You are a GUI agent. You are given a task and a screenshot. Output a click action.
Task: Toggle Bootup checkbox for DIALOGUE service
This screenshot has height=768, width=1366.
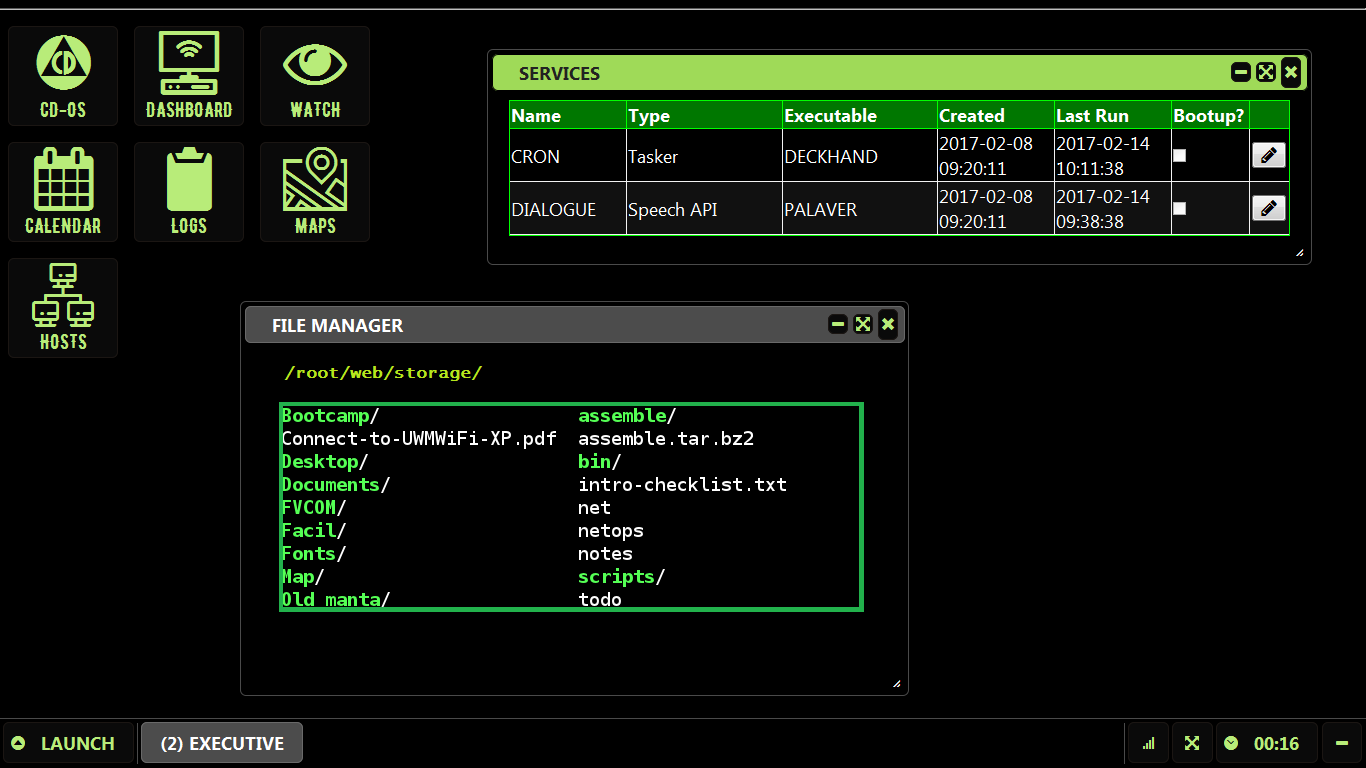pyautogui.click(x=1179, y=209)
